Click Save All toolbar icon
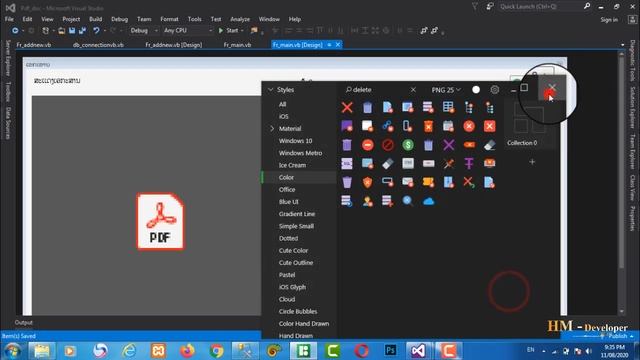Viewport: 640px width, 360px height. (x=82, y=31)
